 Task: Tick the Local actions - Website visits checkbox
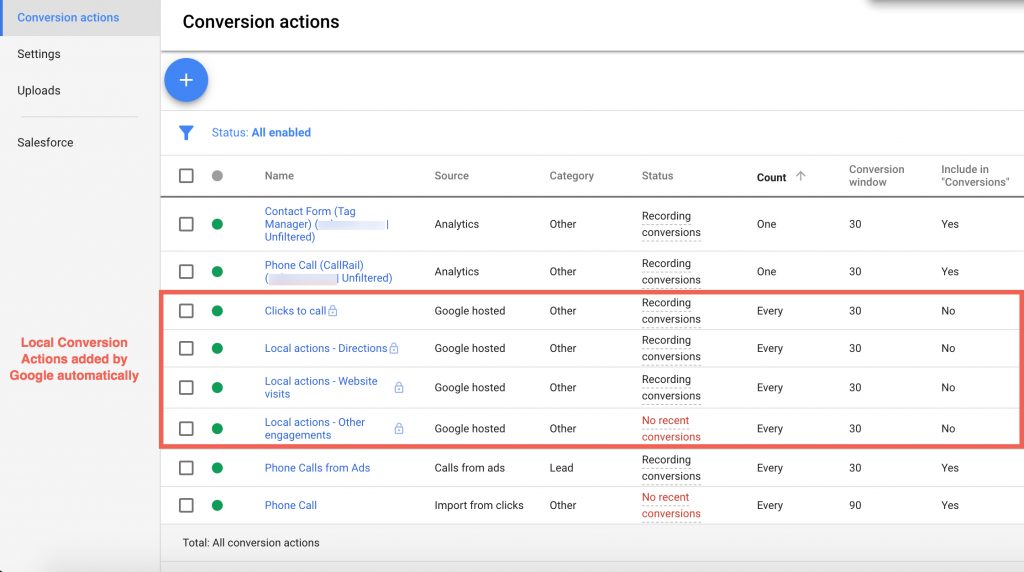pos(186,387)
